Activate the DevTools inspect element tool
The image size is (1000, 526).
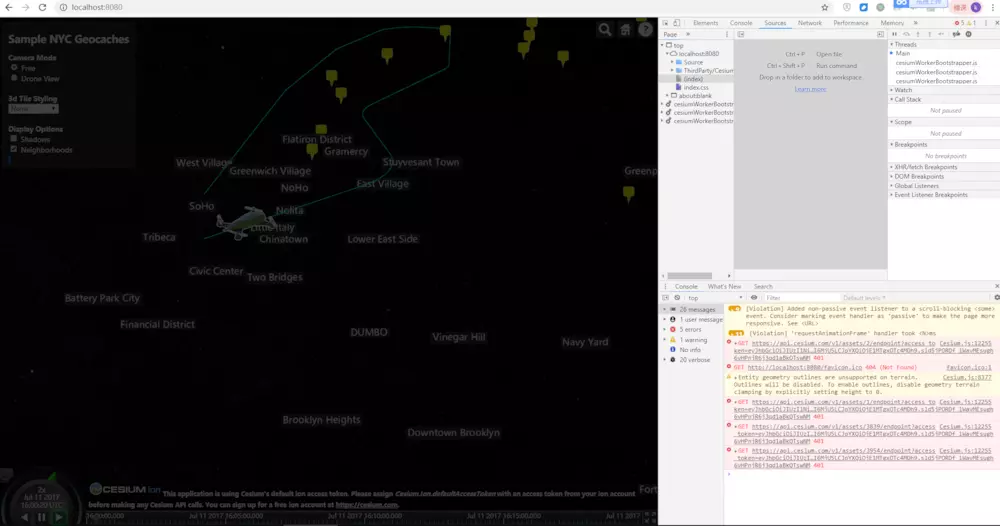pyautogui.click(x=666, y=23)
